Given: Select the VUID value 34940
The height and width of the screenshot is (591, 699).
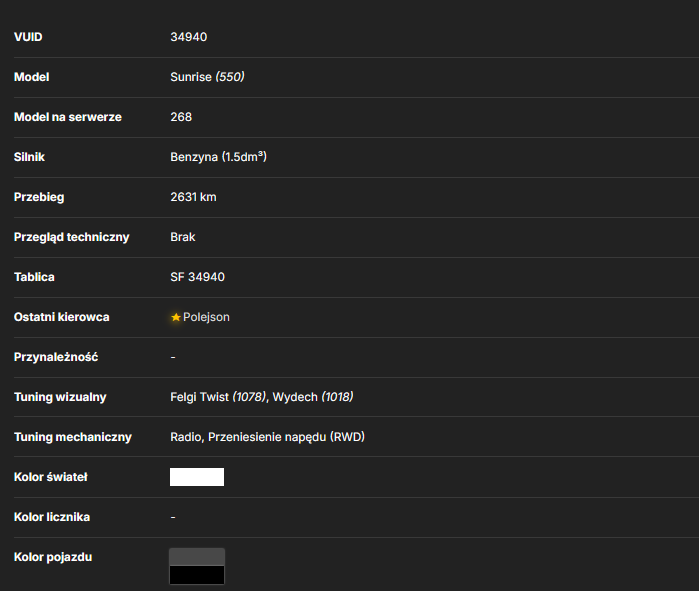Looking at the screenshot, I should 189,37.
